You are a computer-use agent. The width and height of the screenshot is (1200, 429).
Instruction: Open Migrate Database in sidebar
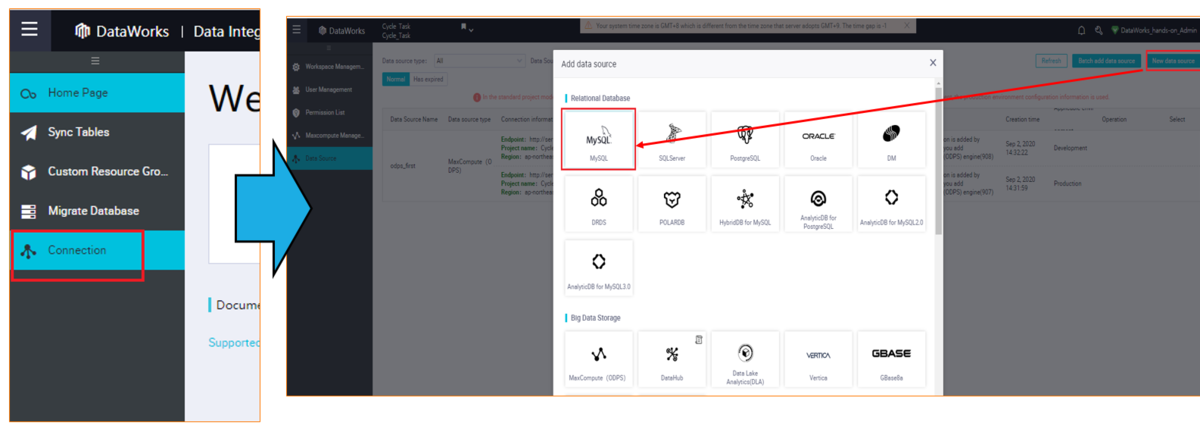(x=97, y=211)
